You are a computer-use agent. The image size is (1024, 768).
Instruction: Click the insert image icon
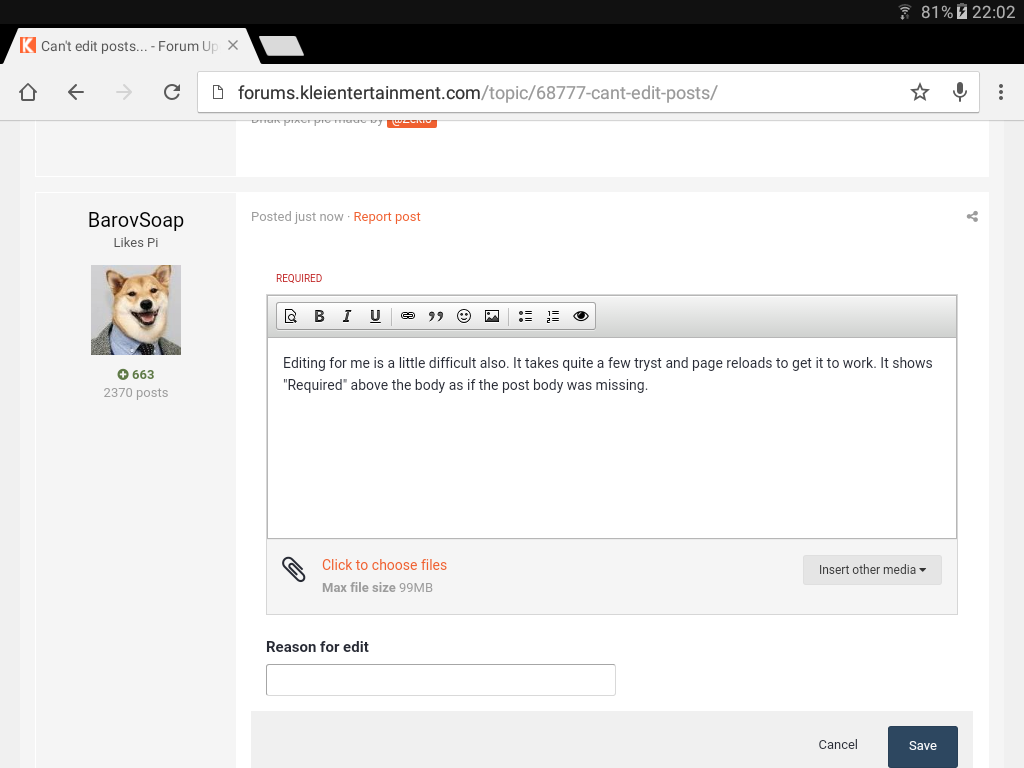(x=492, y=316)
